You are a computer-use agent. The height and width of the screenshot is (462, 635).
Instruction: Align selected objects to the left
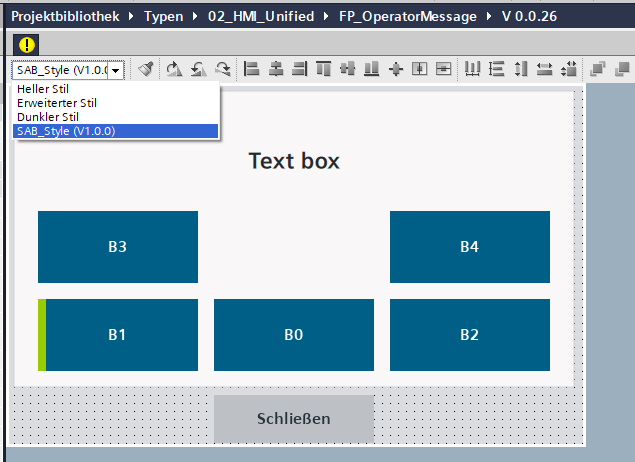pos(251,69)
